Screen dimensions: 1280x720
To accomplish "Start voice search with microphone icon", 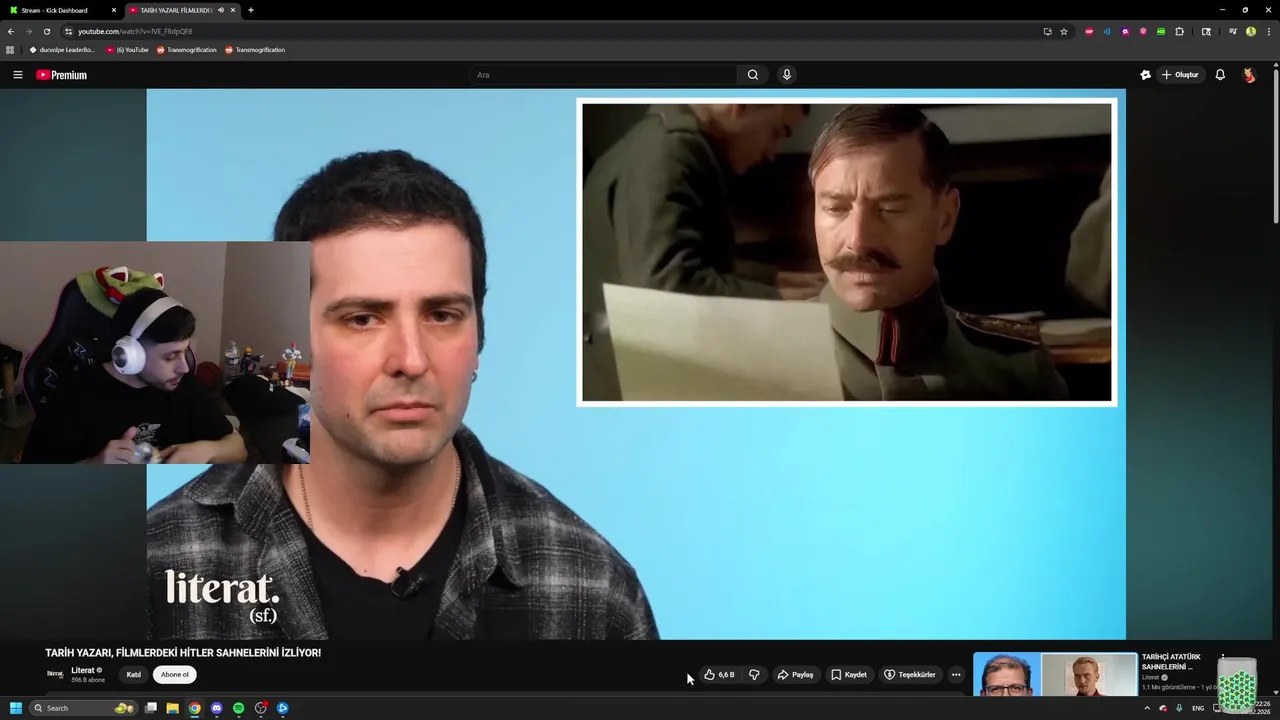I will pyautogui.click(x=787, y=75).
